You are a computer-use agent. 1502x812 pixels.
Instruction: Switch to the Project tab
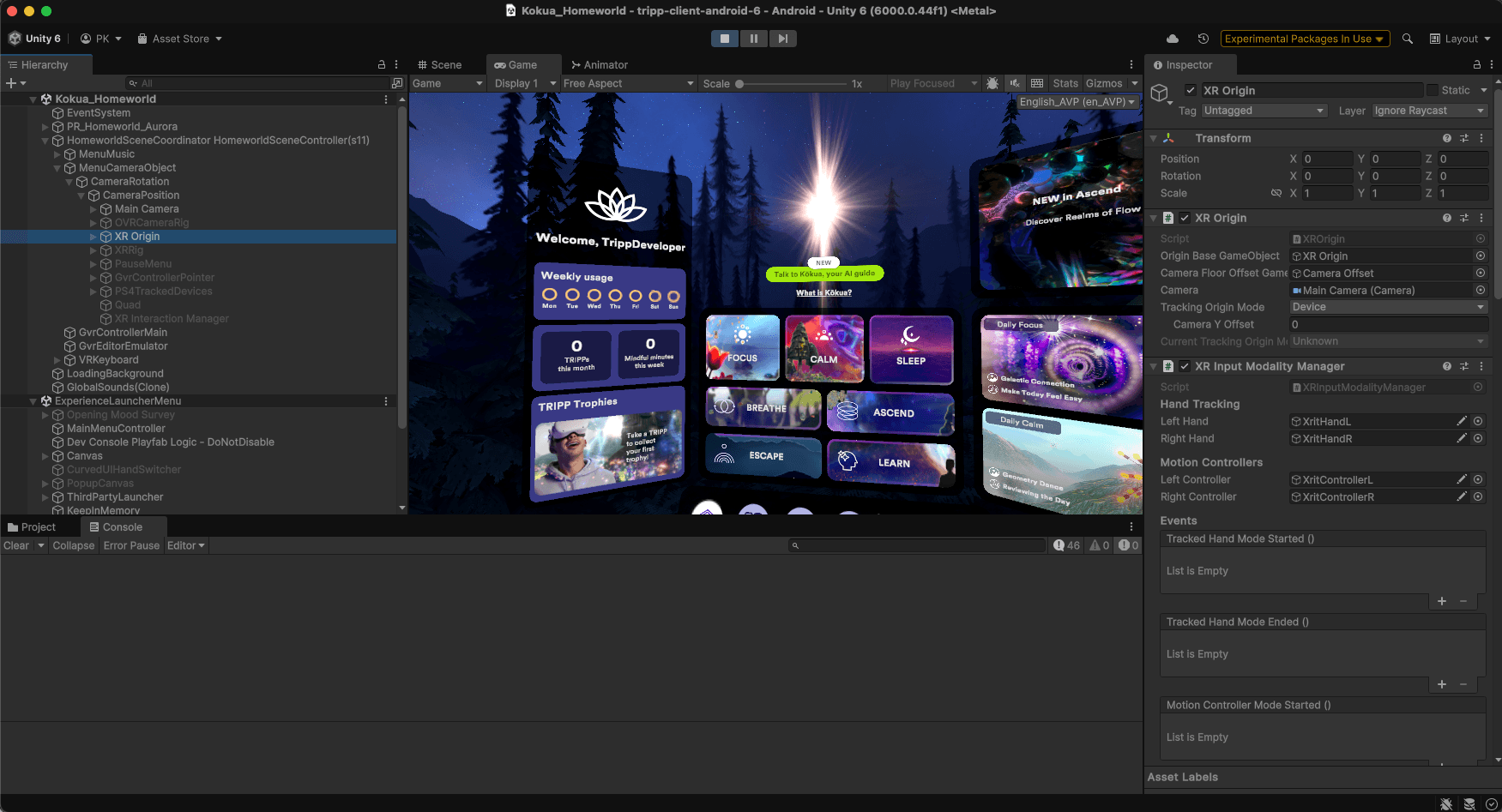tap(34, 526)
